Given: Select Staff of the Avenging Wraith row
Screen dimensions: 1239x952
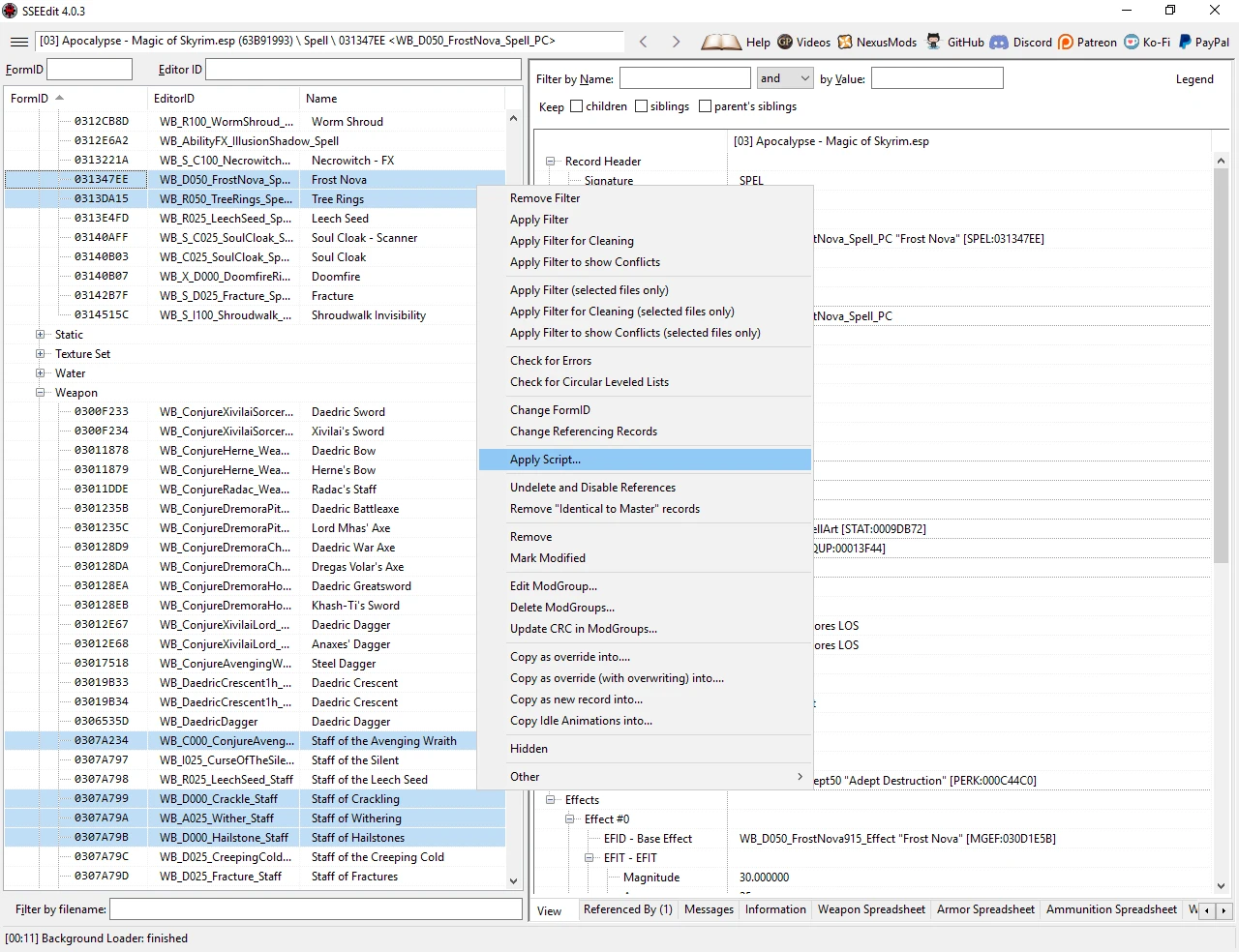Looking at the screenshot, I should 255,741.
